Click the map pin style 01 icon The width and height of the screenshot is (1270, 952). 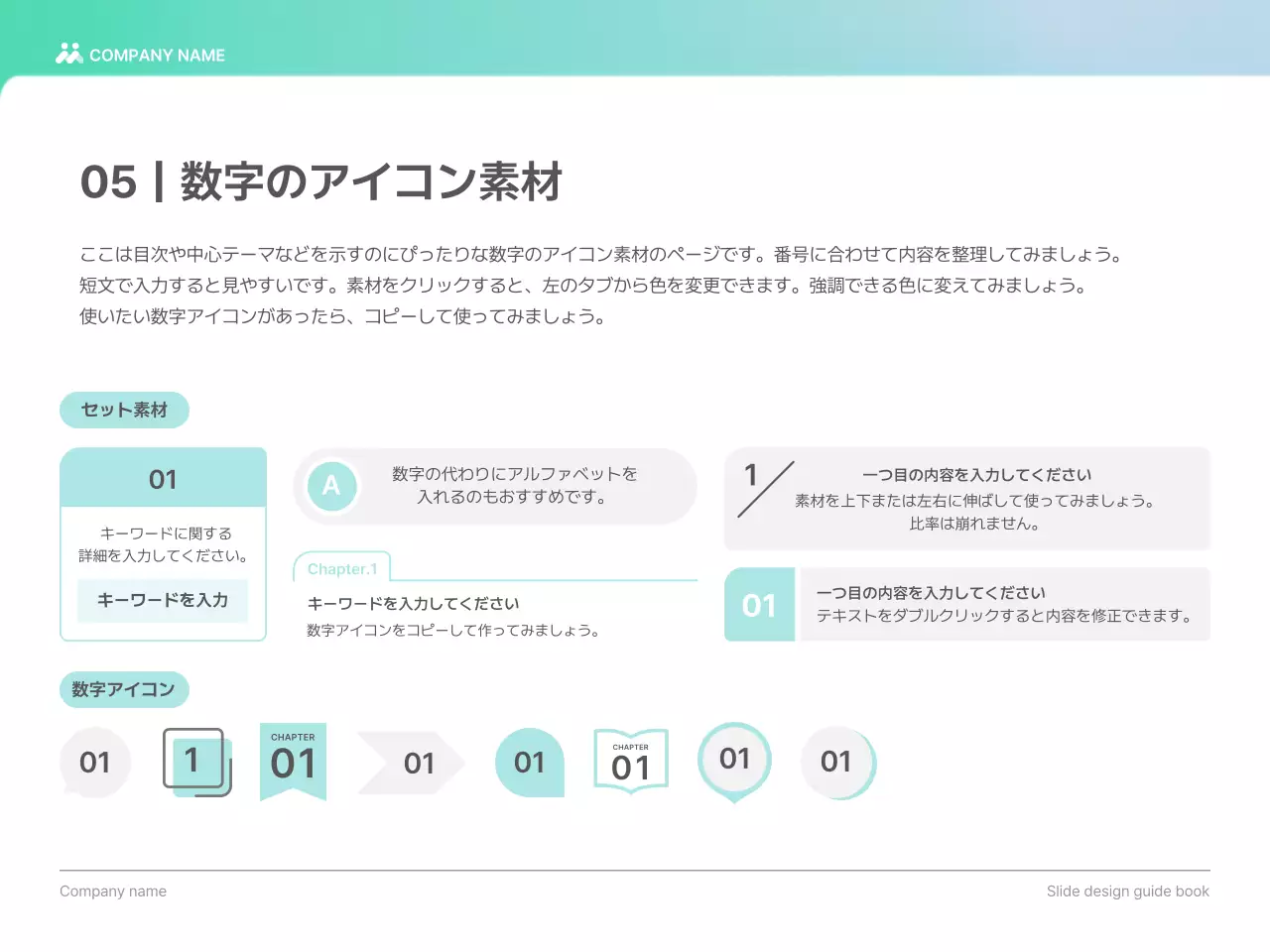point(734,760)
